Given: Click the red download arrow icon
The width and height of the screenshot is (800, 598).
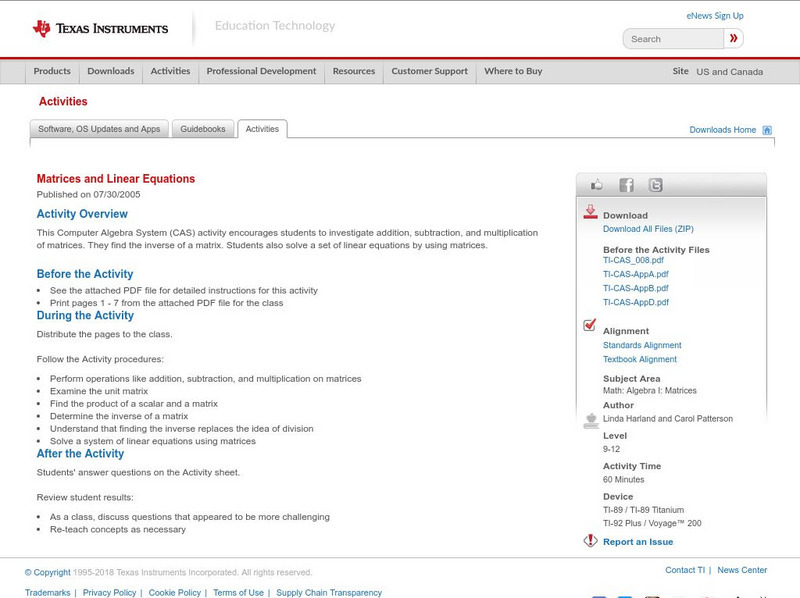Looking at the screenshot, I should point(590,212).
